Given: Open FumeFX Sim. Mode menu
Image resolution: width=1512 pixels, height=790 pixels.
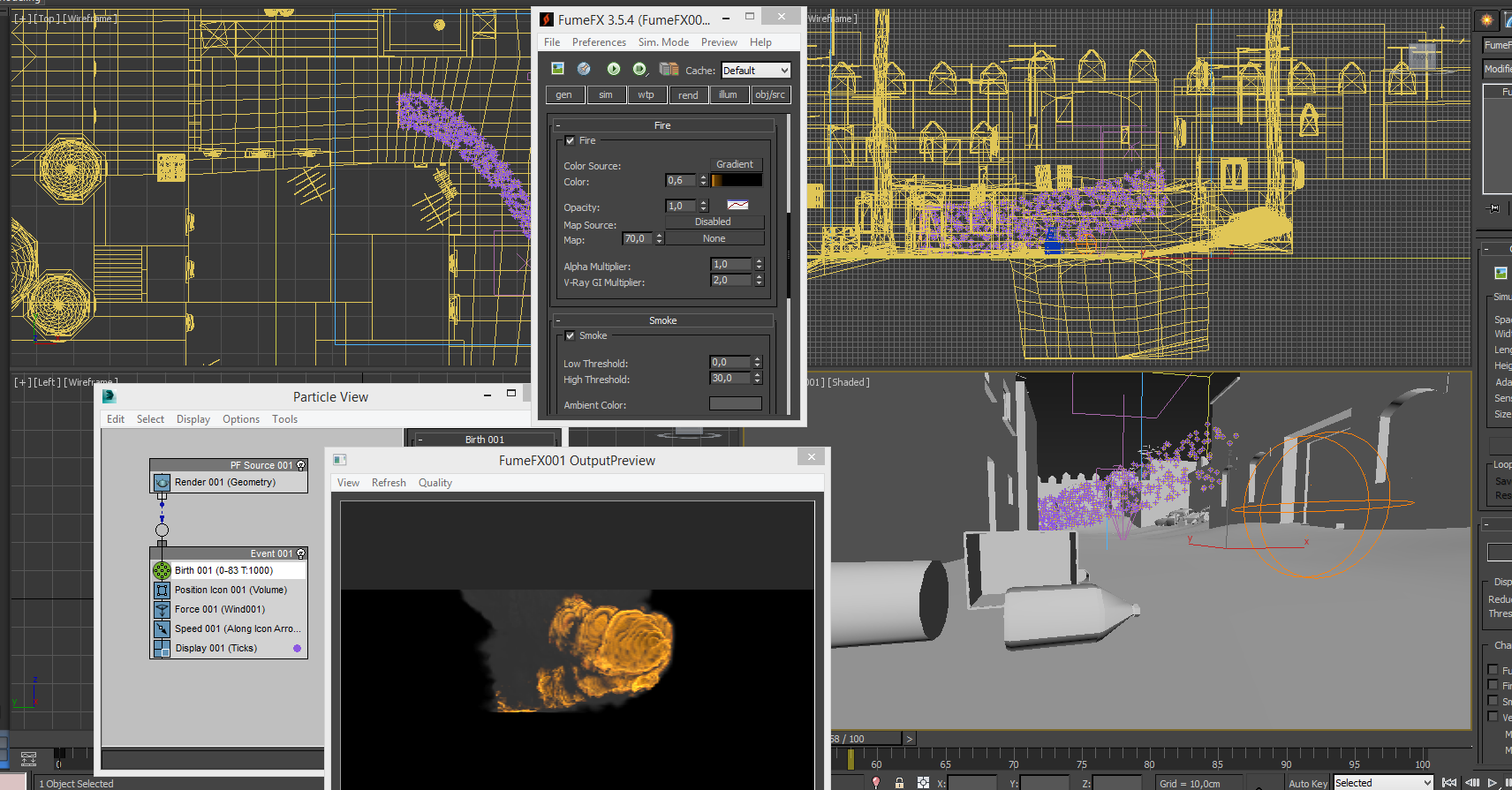Looking at the screenshot, I should coord(663,42).
